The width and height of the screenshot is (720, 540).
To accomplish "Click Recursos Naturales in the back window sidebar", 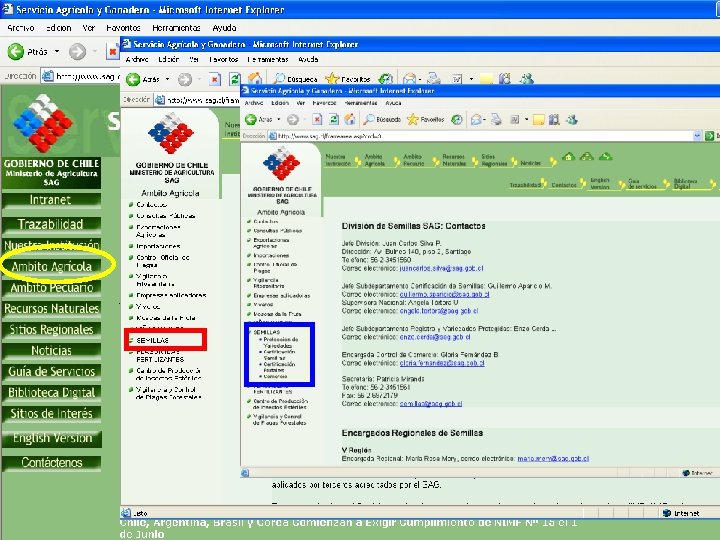I will click(51, 309).
